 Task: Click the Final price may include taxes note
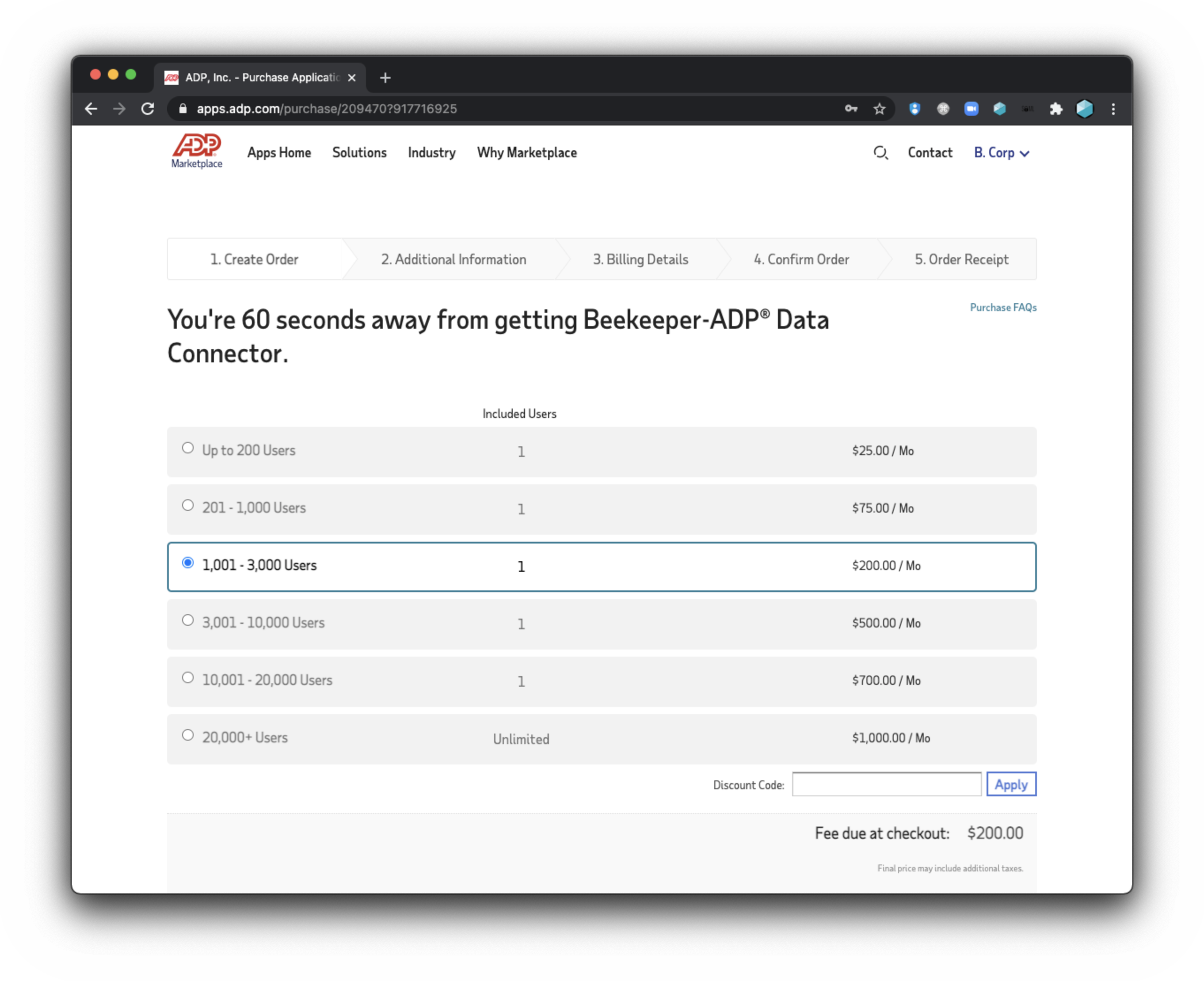tap(950, 869)
